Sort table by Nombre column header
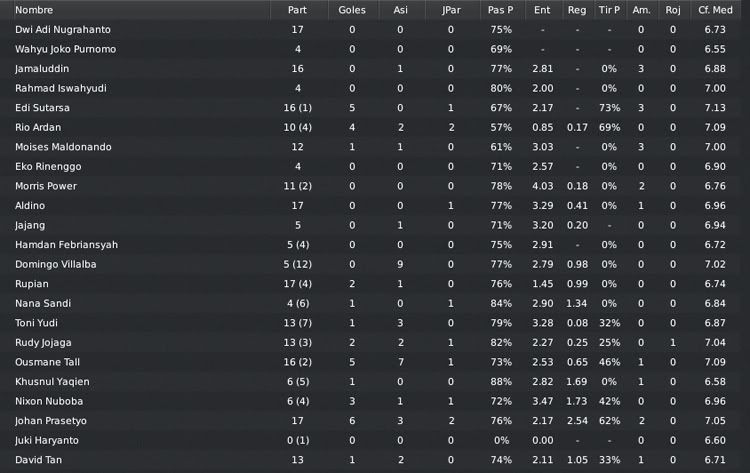The image size is (750, 473). [x=34, y=10]
